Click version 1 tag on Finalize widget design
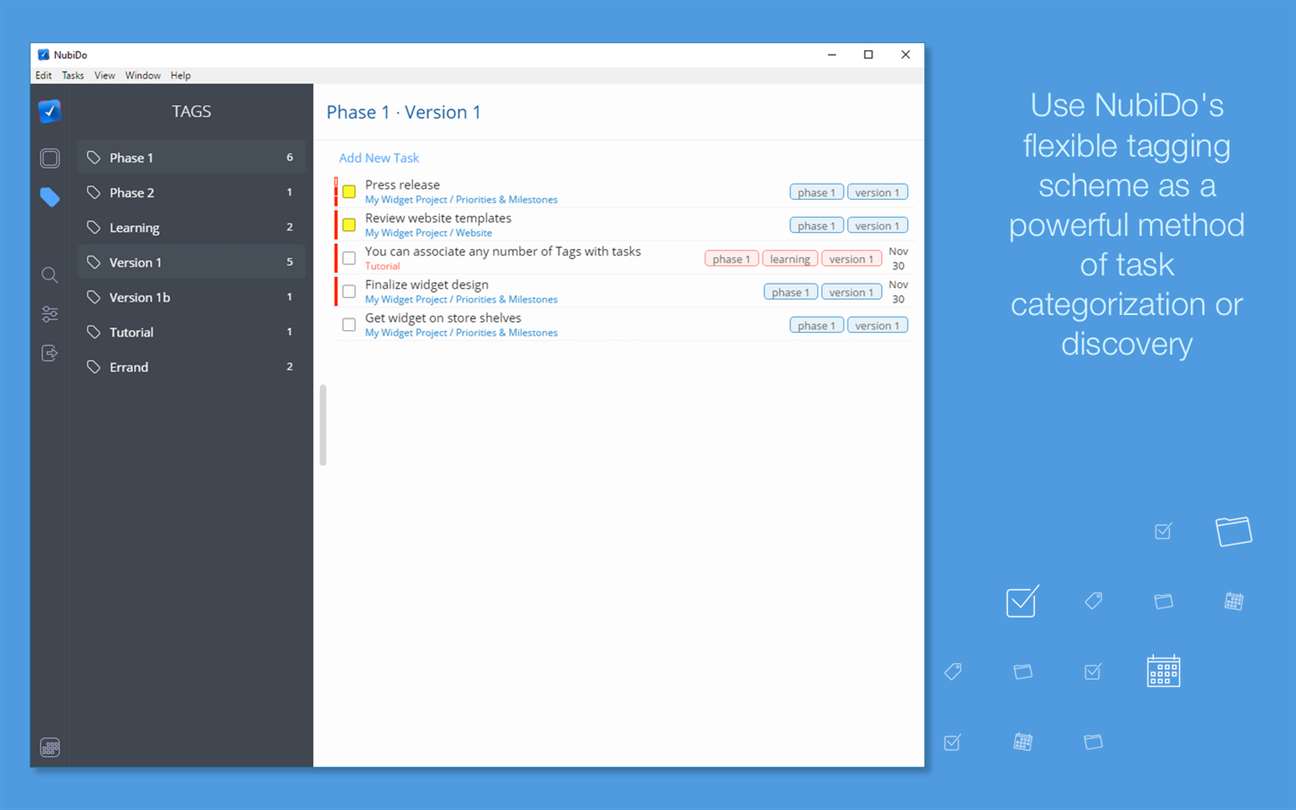The height and width of the screenshot is (810, 1296). pyautogui.click(x=852, y=292)
